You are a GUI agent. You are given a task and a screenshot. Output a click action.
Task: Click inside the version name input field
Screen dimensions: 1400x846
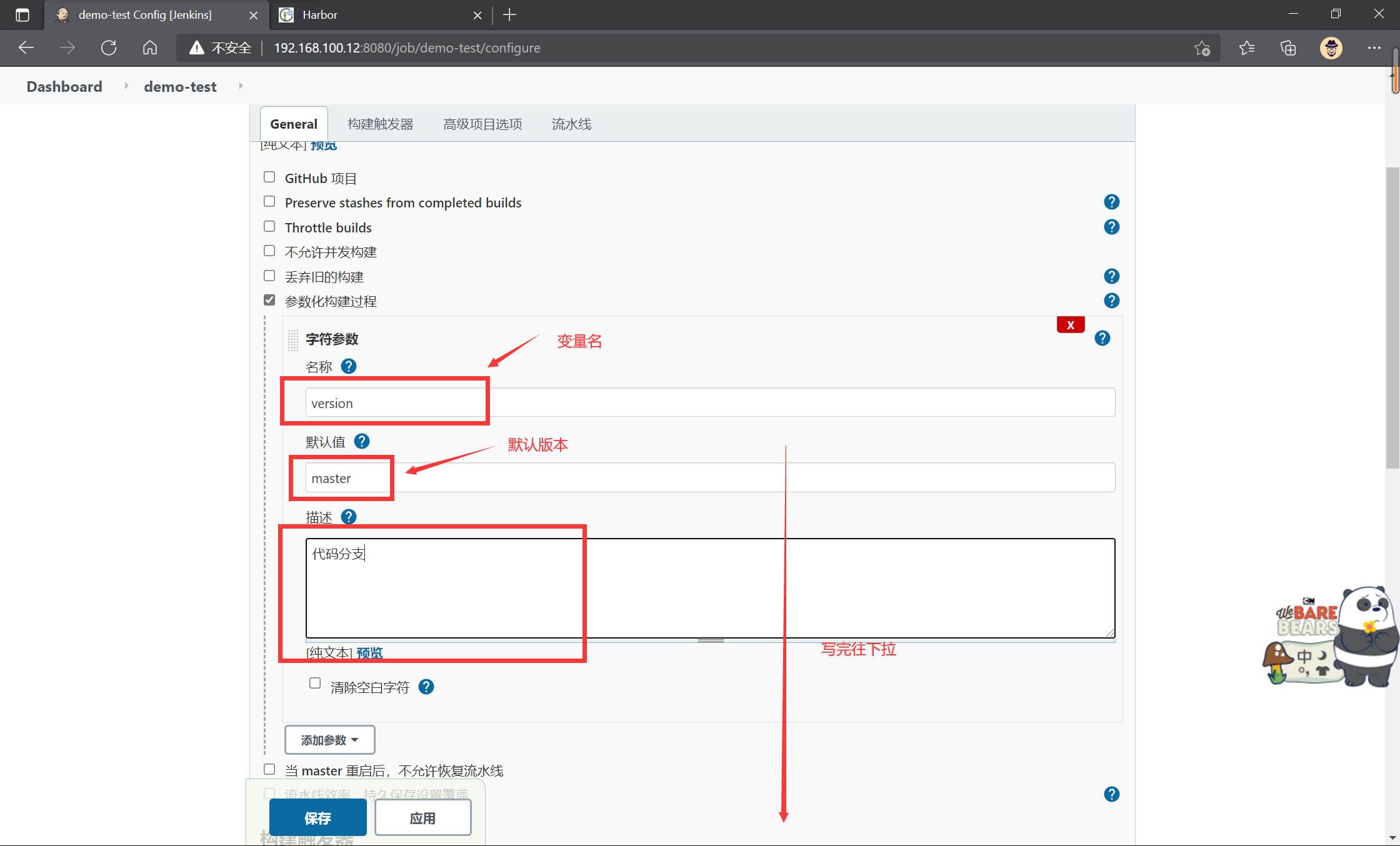396,402
